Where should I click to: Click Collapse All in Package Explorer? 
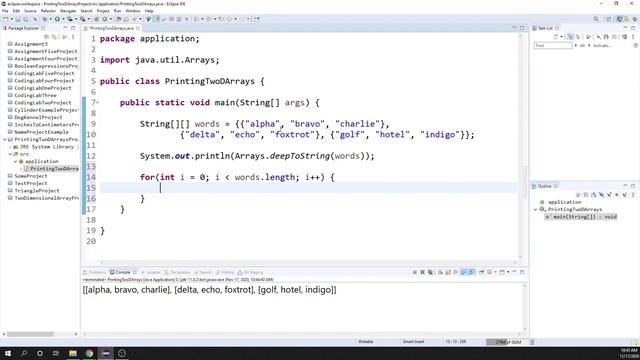[46, 37]
